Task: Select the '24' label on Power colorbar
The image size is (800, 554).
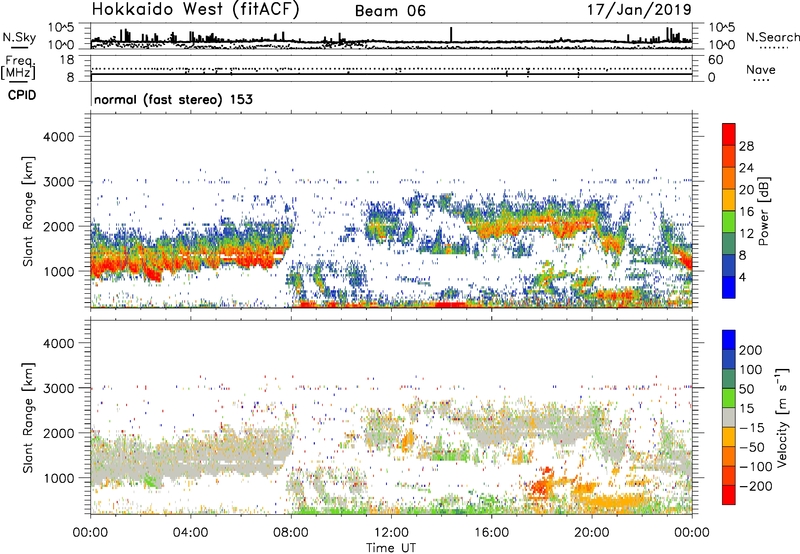Action: pyautogui.click(x=746, y=168)
